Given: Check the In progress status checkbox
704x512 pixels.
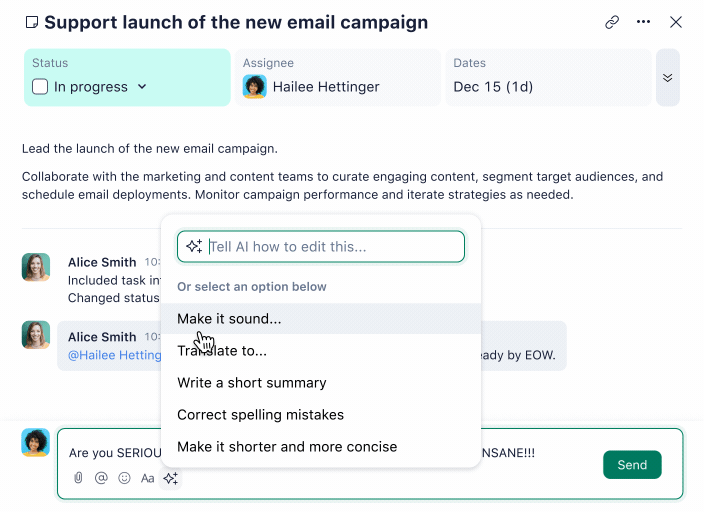Looking at the screenshot, I should 40,87.
